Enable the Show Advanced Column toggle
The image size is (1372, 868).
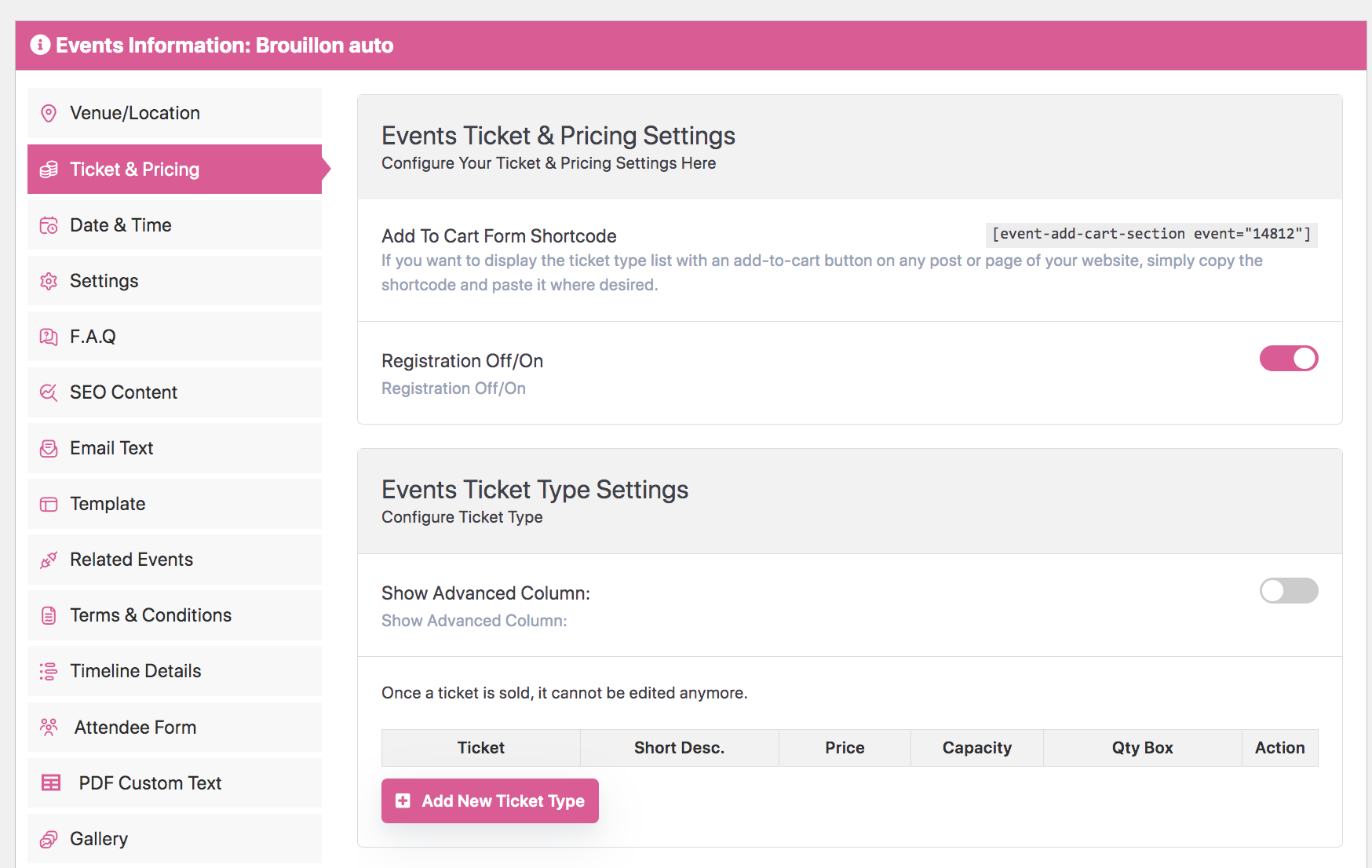(x=1288, y=591)
